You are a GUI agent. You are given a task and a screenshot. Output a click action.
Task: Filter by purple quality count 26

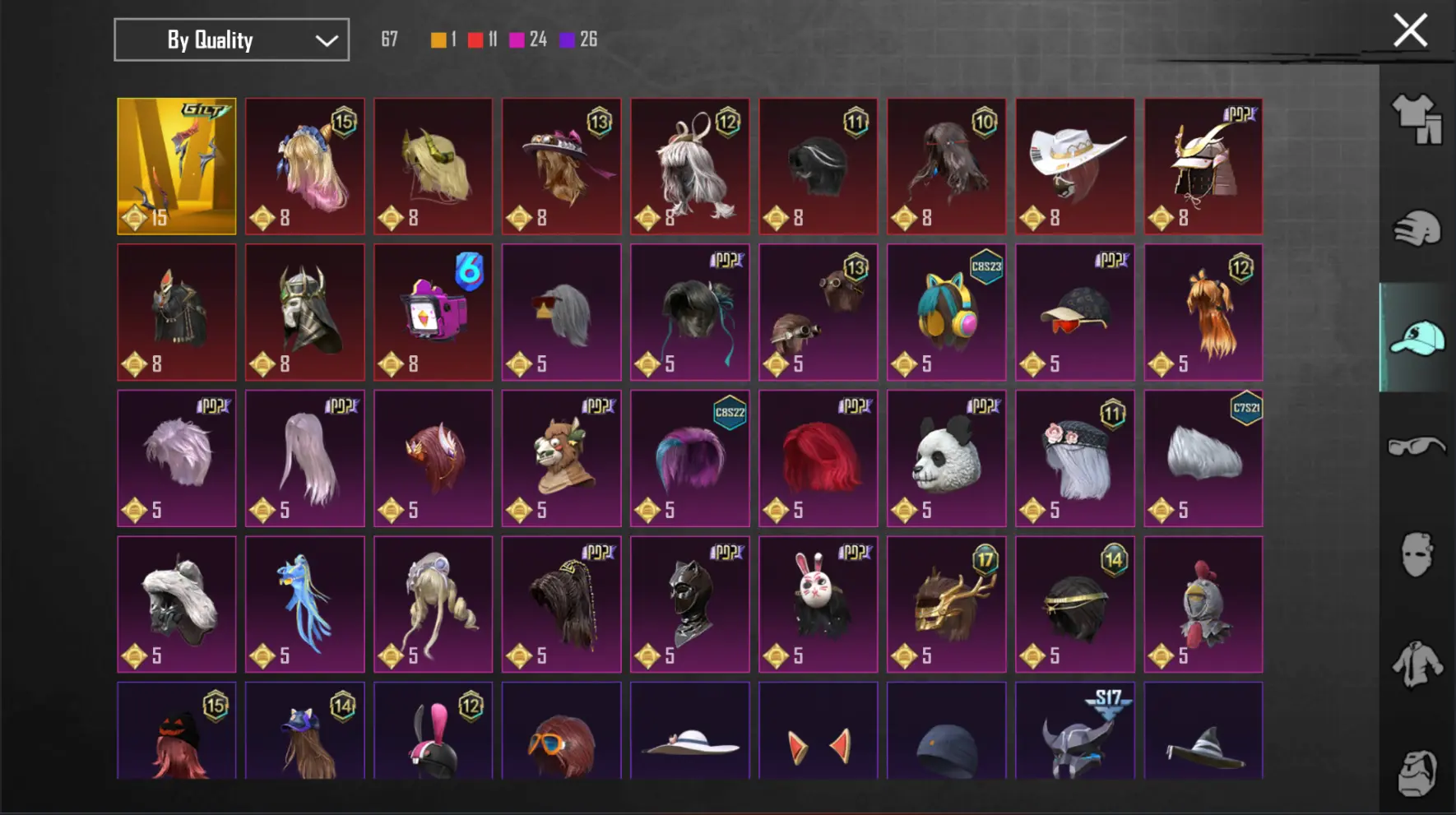tap(578, 39)
